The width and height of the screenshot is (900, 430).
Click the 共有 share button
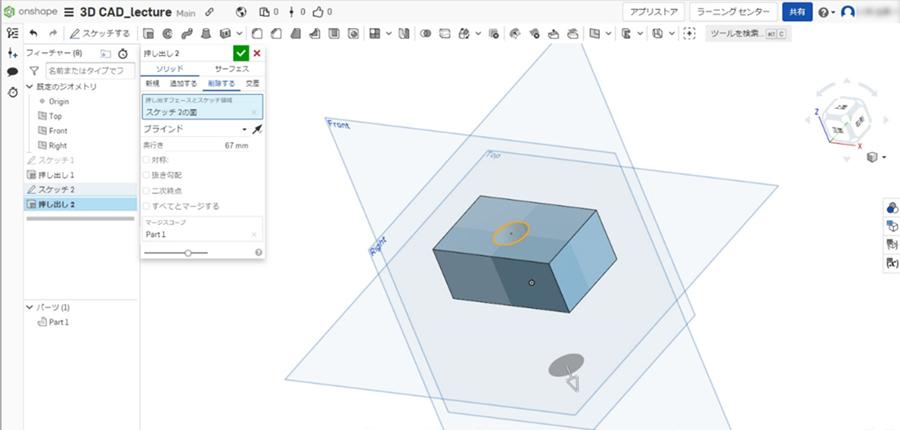tap(796, 12)
